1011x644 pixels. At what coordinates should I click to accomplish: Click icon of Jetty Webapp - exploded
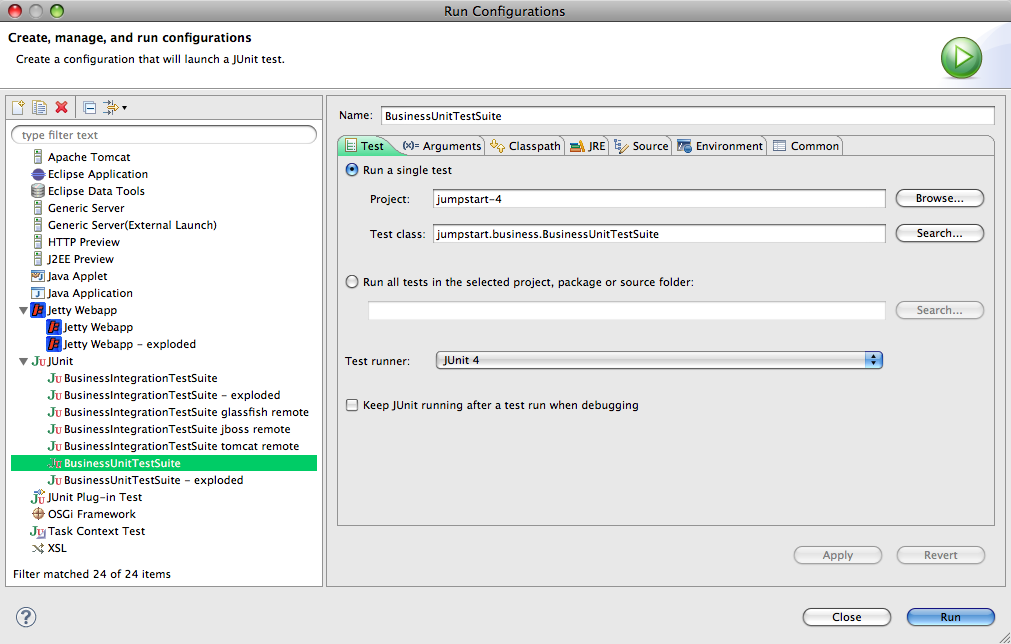pos(54,344)
